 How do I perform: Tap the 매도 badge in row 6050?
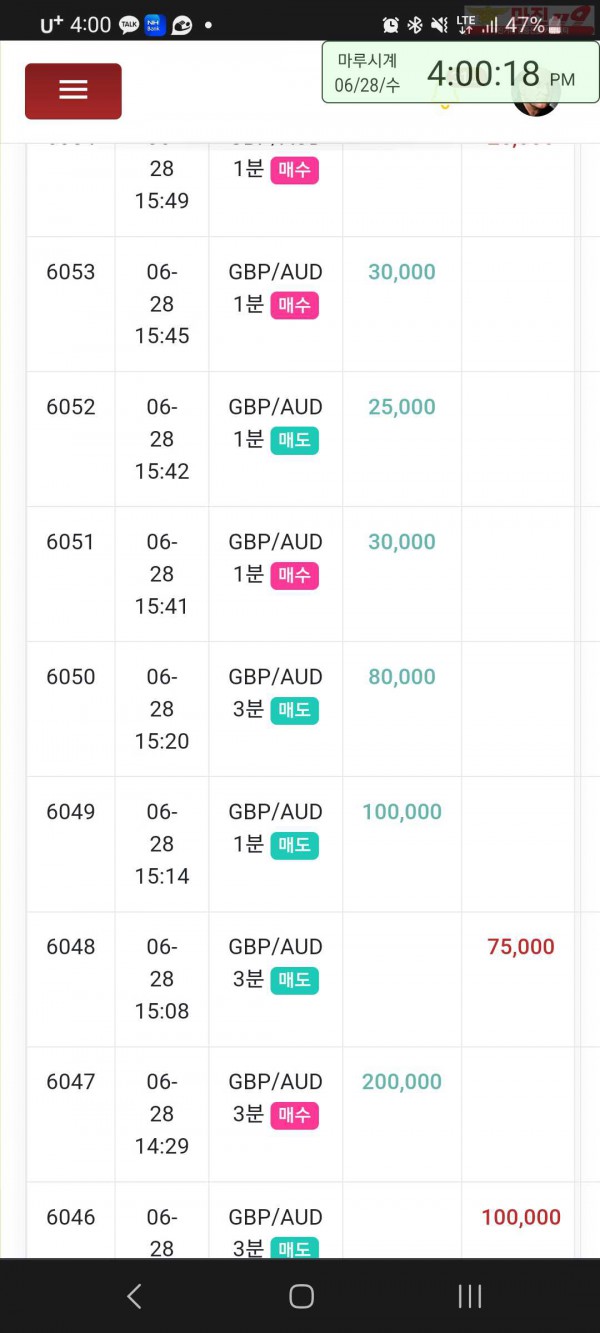pyautogui.click(x=294, y=710)
